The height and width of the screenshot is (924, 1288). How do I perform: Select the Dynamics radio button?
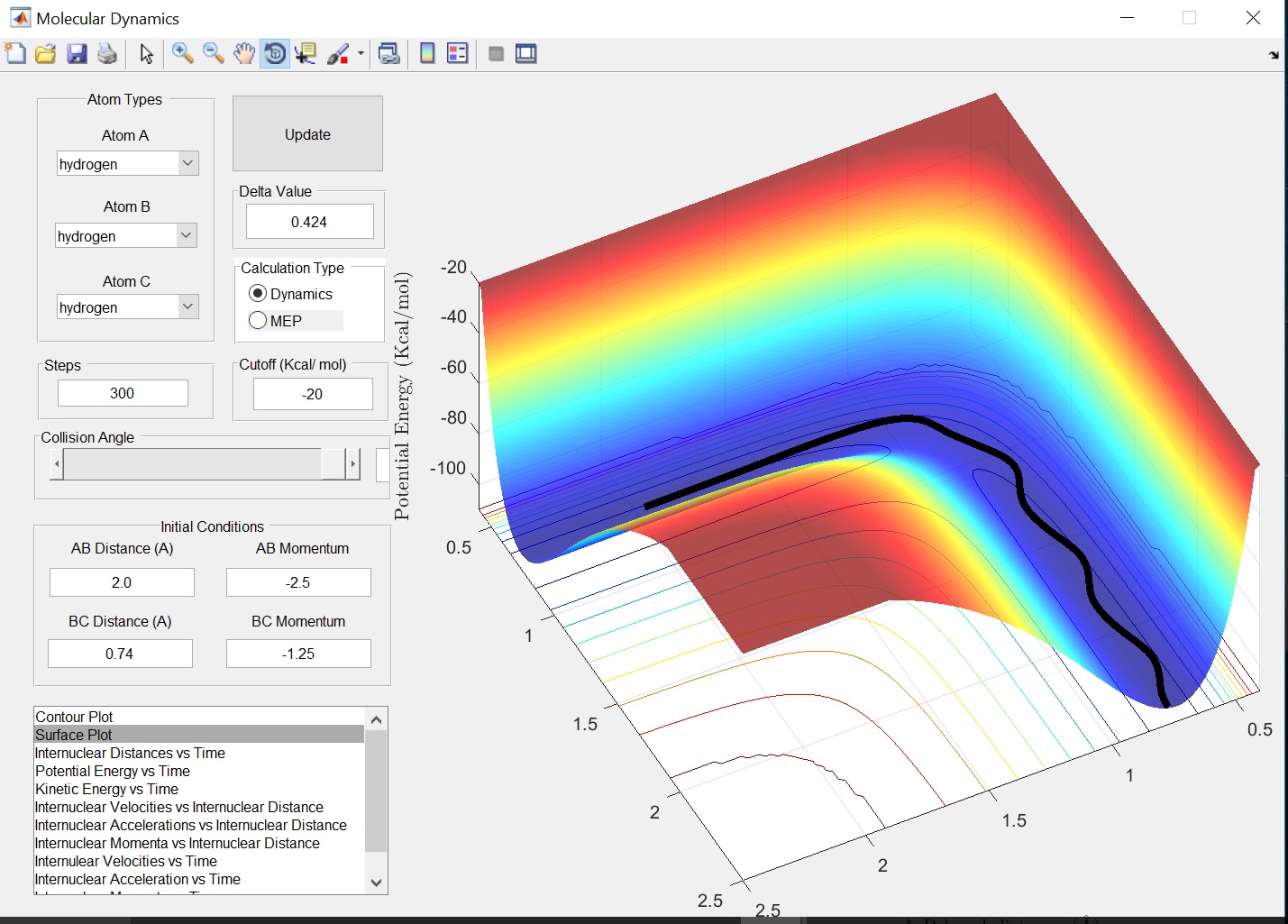(259, 294)
